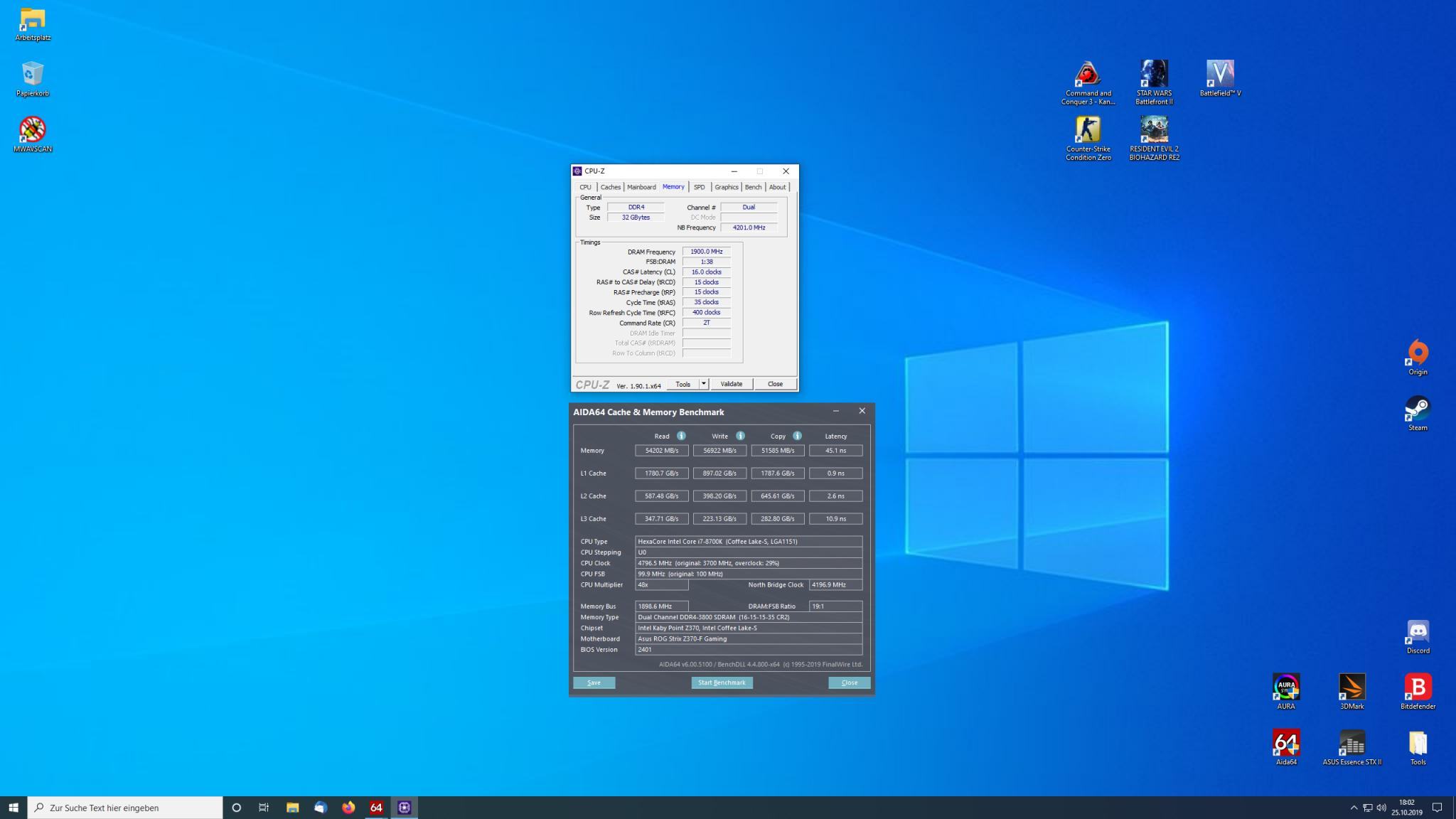Open the Steam desktop shortcut
Image resolution: width=1456 pixels, height=819 pixels.
tap(1418, 409)
